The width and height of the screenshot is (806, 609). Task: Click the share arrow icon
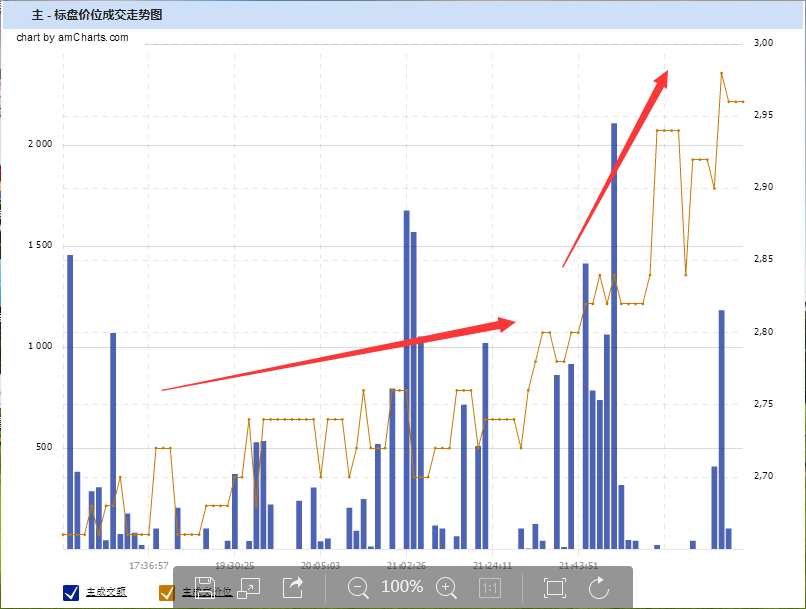pyautogui.click(x=294, y=587)
